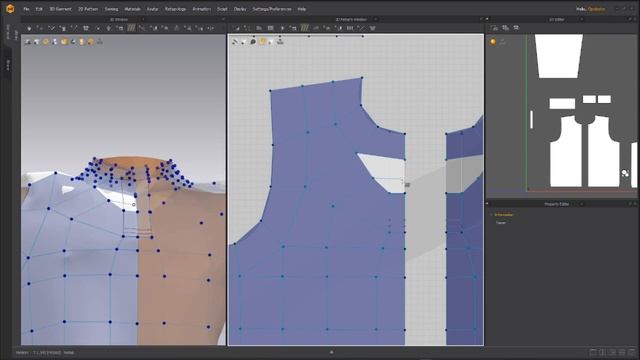This screenshot has height=360, width=640.
Task: Click the striped texture tool in 2D toolbar
Action: 304,28
